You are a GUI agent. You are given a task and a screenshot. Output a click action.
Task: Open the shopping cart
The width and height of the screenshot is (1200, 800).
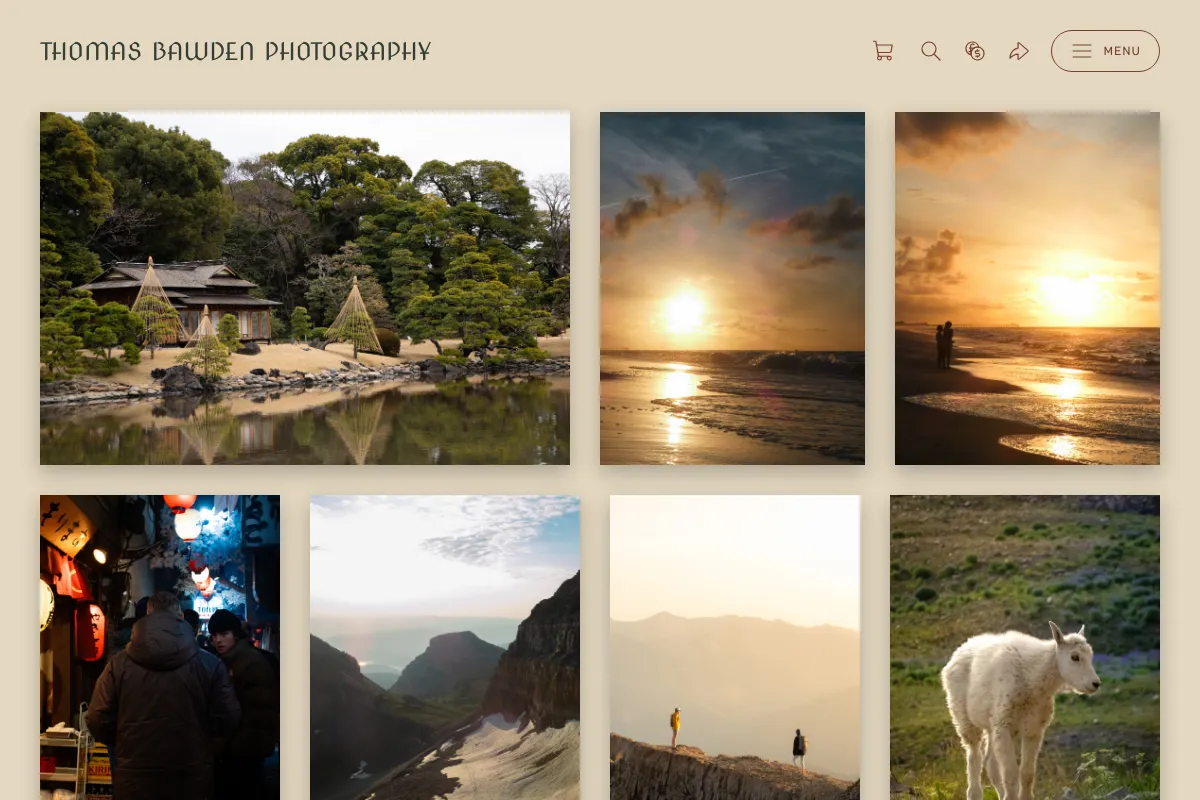click(x=883, y=51)
